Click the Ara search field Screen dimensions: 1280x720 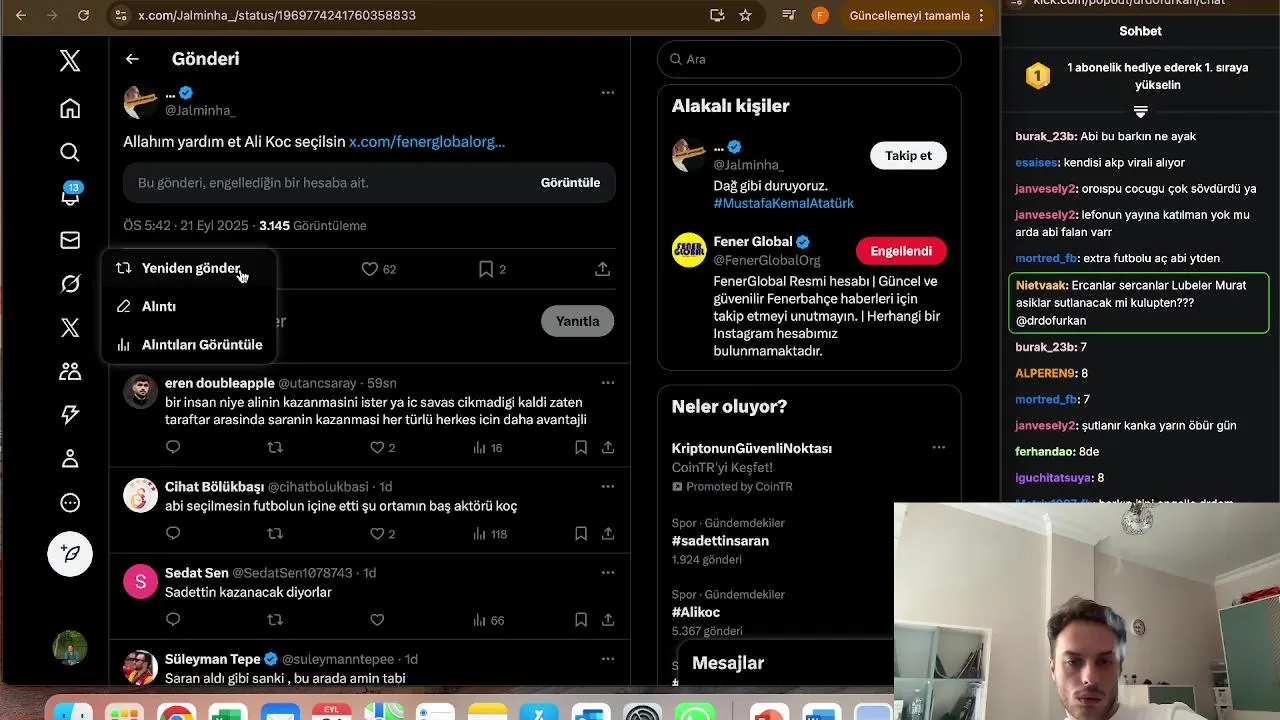809,59
